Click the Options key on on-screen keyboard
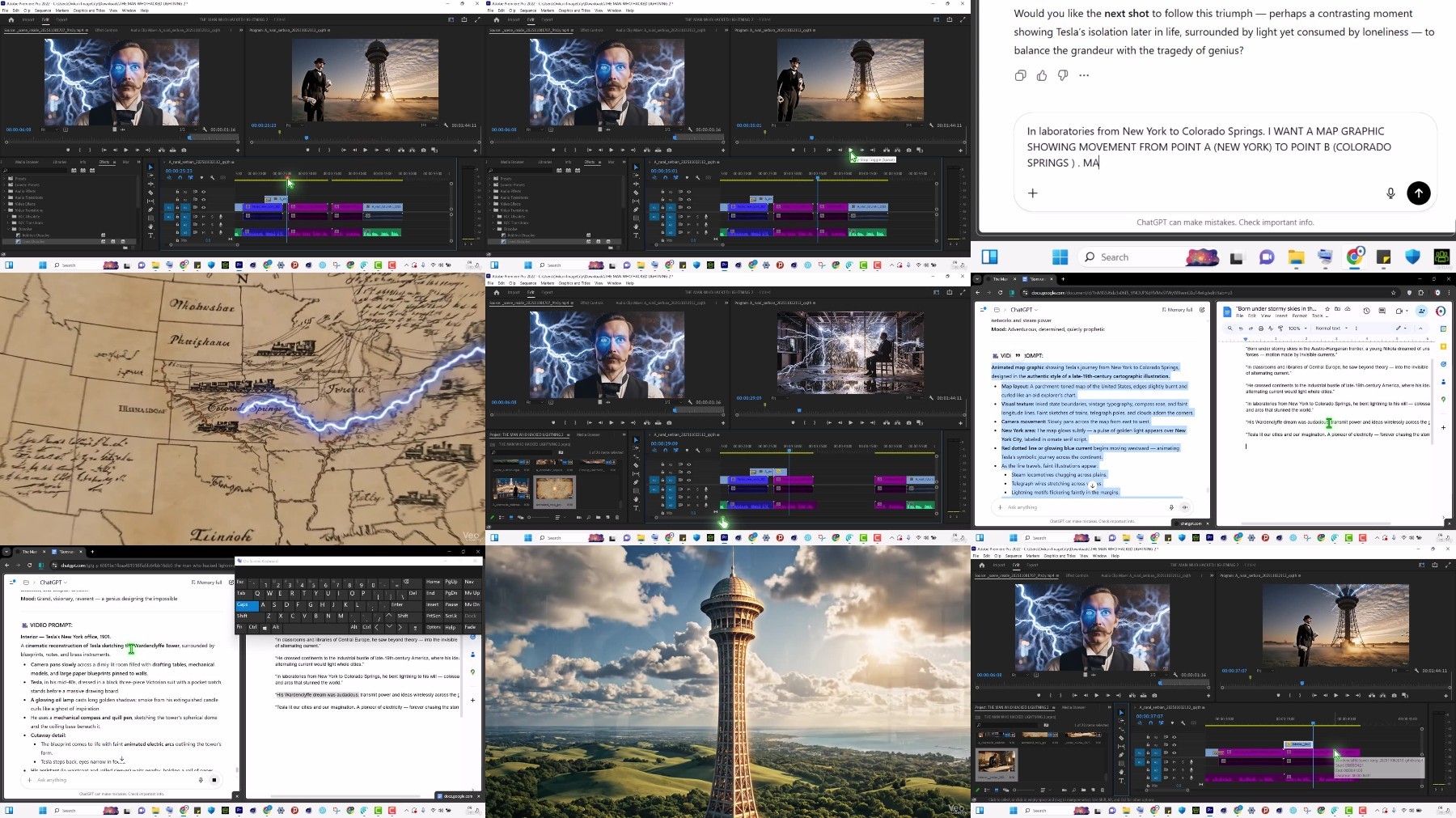1456x818 pixels. pos(434,627)
